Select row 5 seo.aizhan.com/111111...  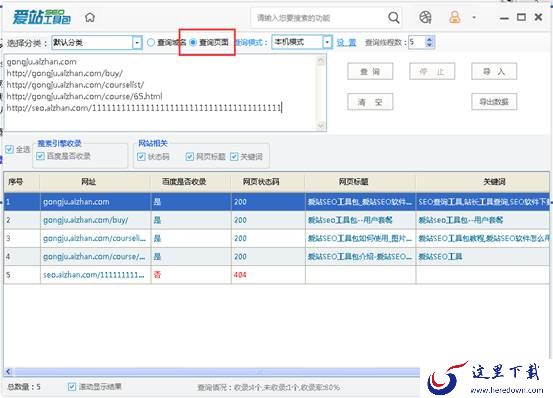click(x=277, y=275)
